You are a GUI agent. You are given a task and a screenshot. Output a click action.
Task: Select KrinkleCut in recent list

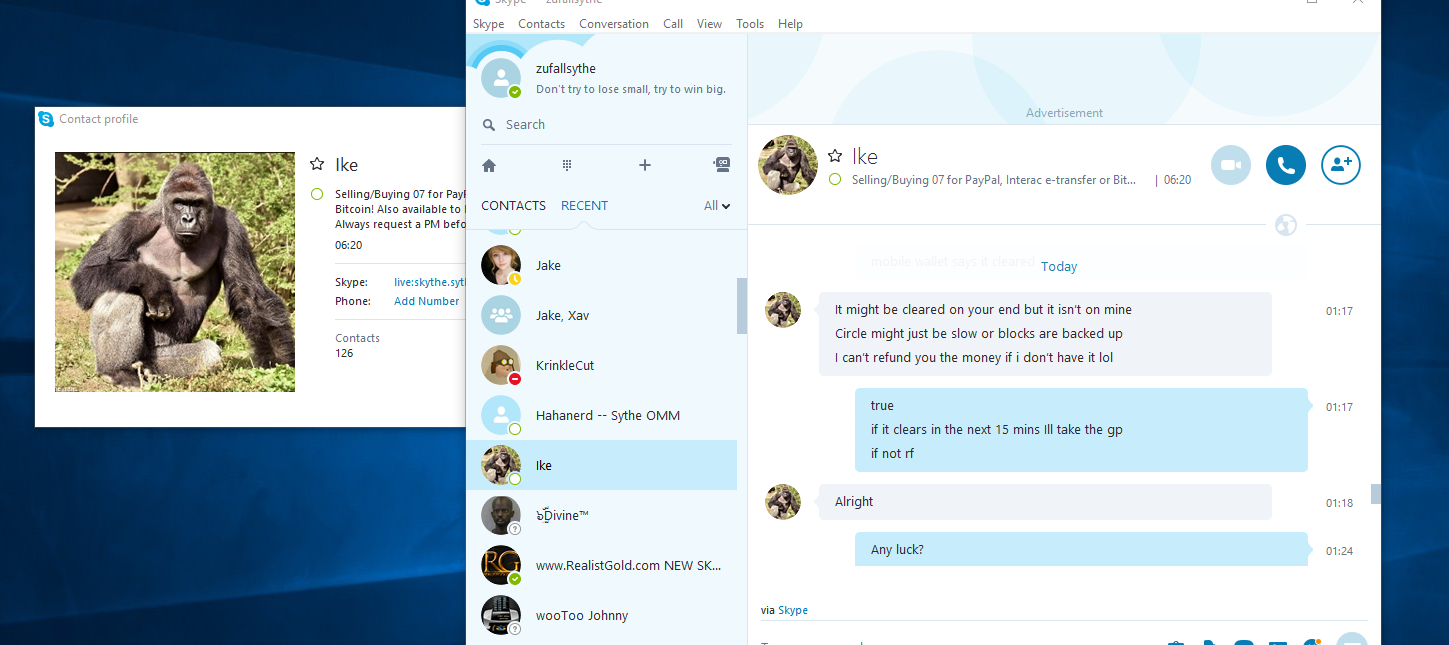pyautogui.click(x=602, y=365)
